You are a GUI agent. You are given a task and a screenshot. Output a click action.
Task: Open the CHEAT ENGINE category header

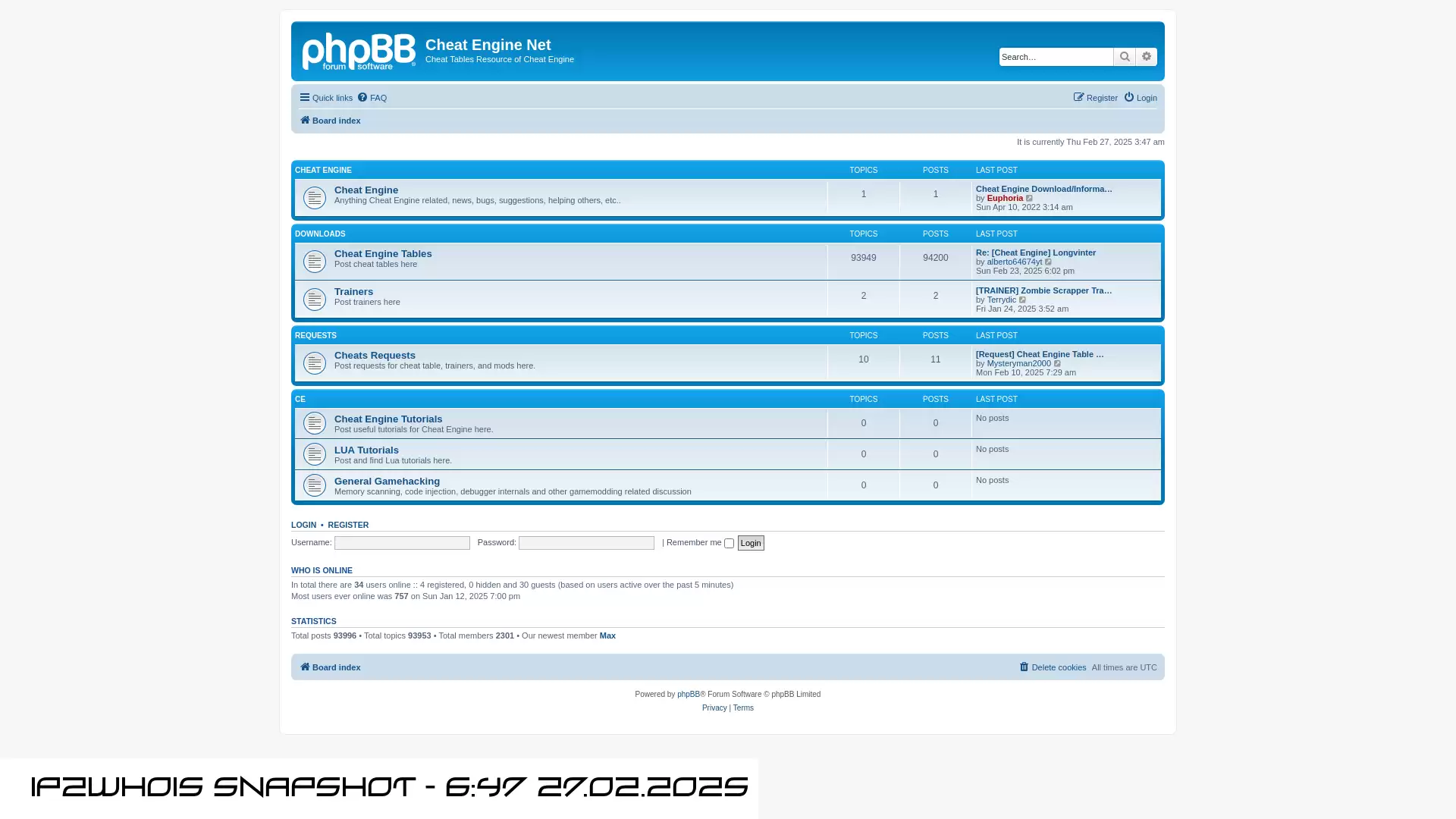(x=323, y=171)
